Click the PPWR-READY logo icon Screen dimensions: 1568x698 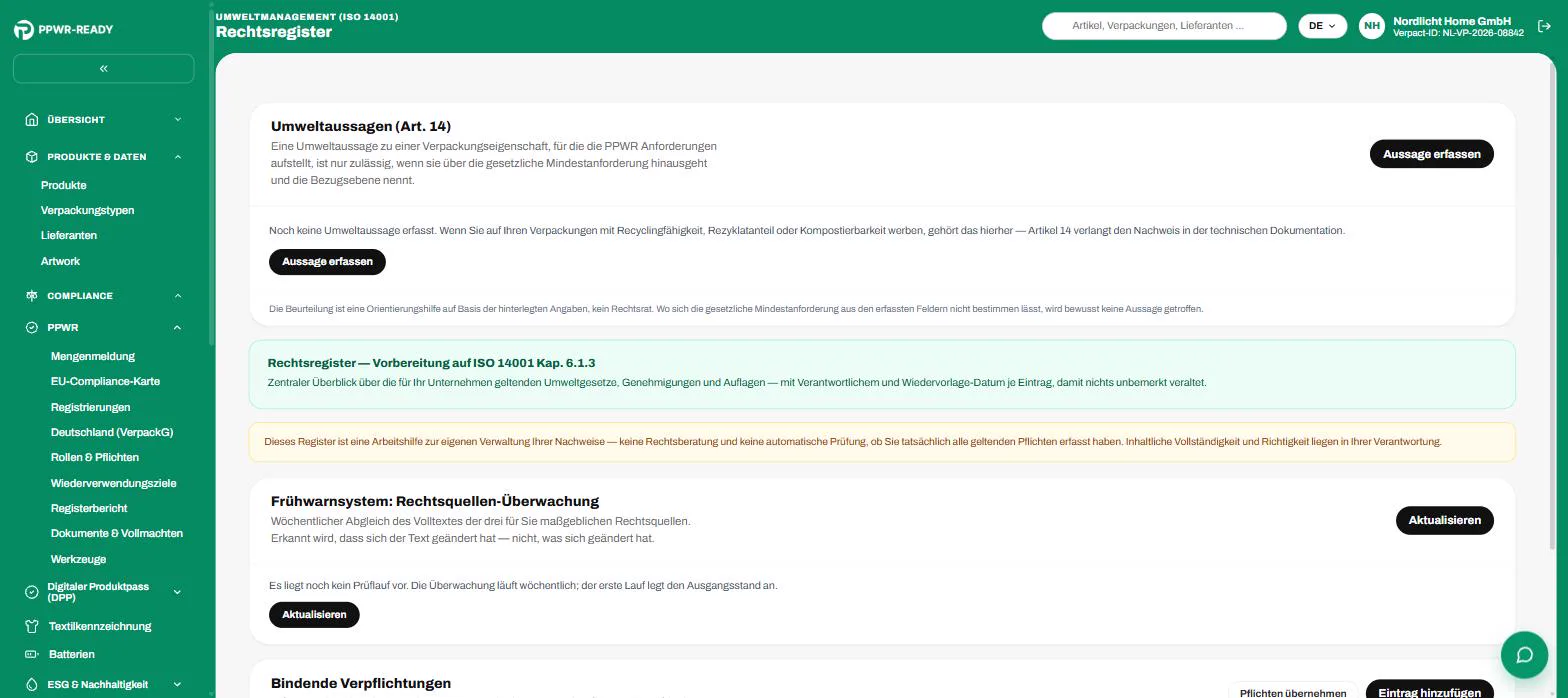[24, 30]
